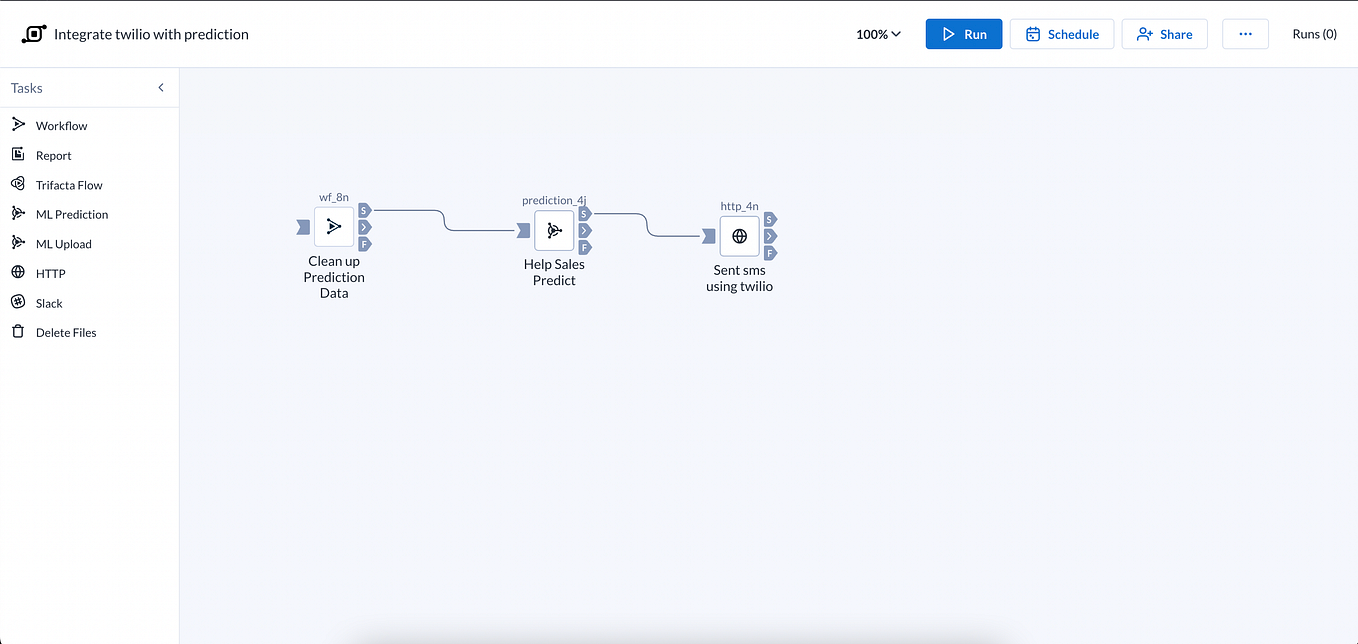Image resolution: width=1358 pixels, height=644 pixels.
Task: Select the ML Upload task icon
Action: point(19,243)
